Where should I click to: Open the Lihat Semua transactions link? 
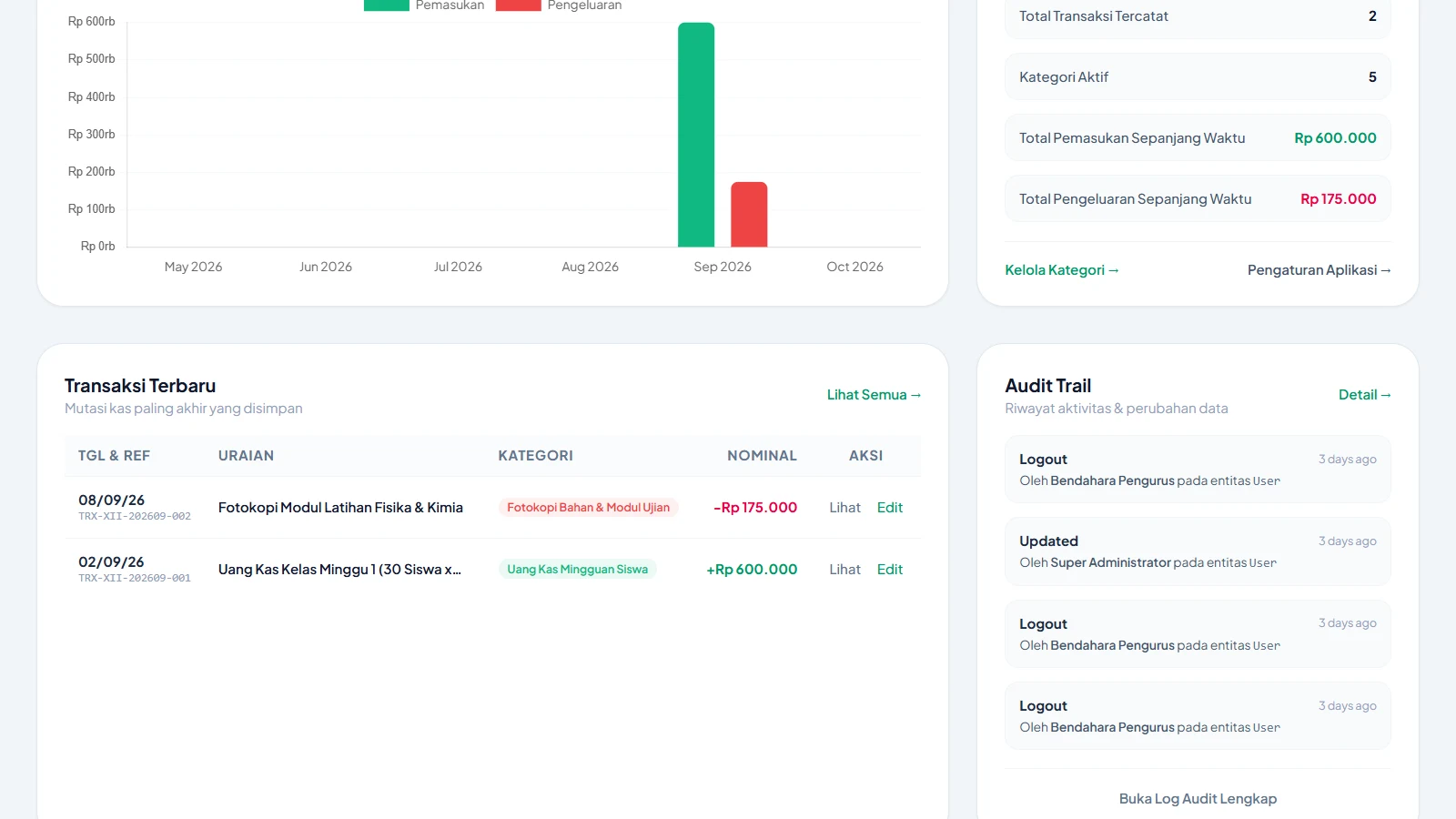pyautogui.click(x=874, y=395)
